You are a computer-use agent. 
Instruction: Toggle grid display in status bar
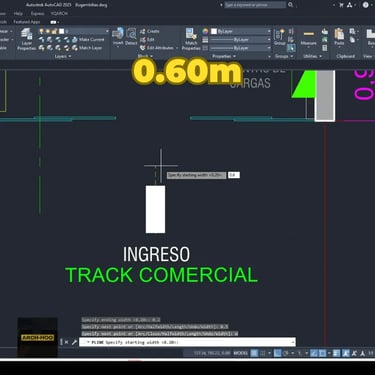point(254,353)
